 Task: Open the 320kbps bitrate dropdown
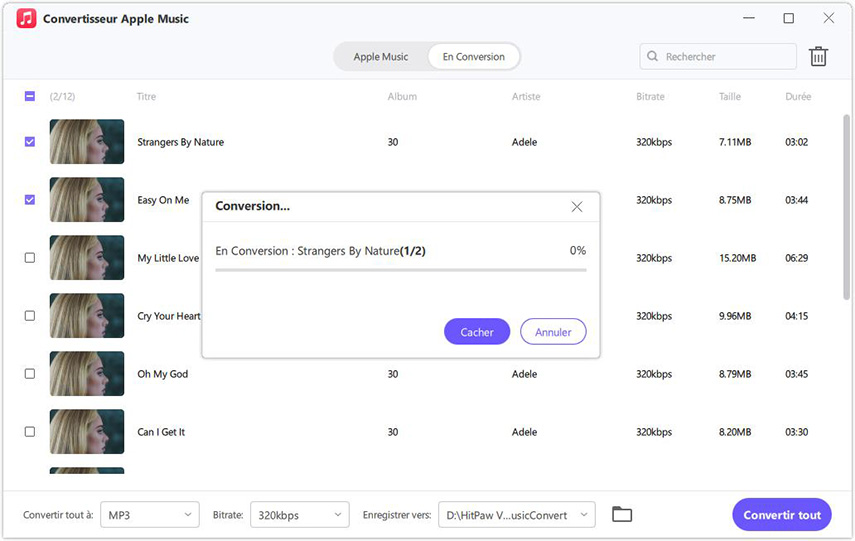coord(300,515)
